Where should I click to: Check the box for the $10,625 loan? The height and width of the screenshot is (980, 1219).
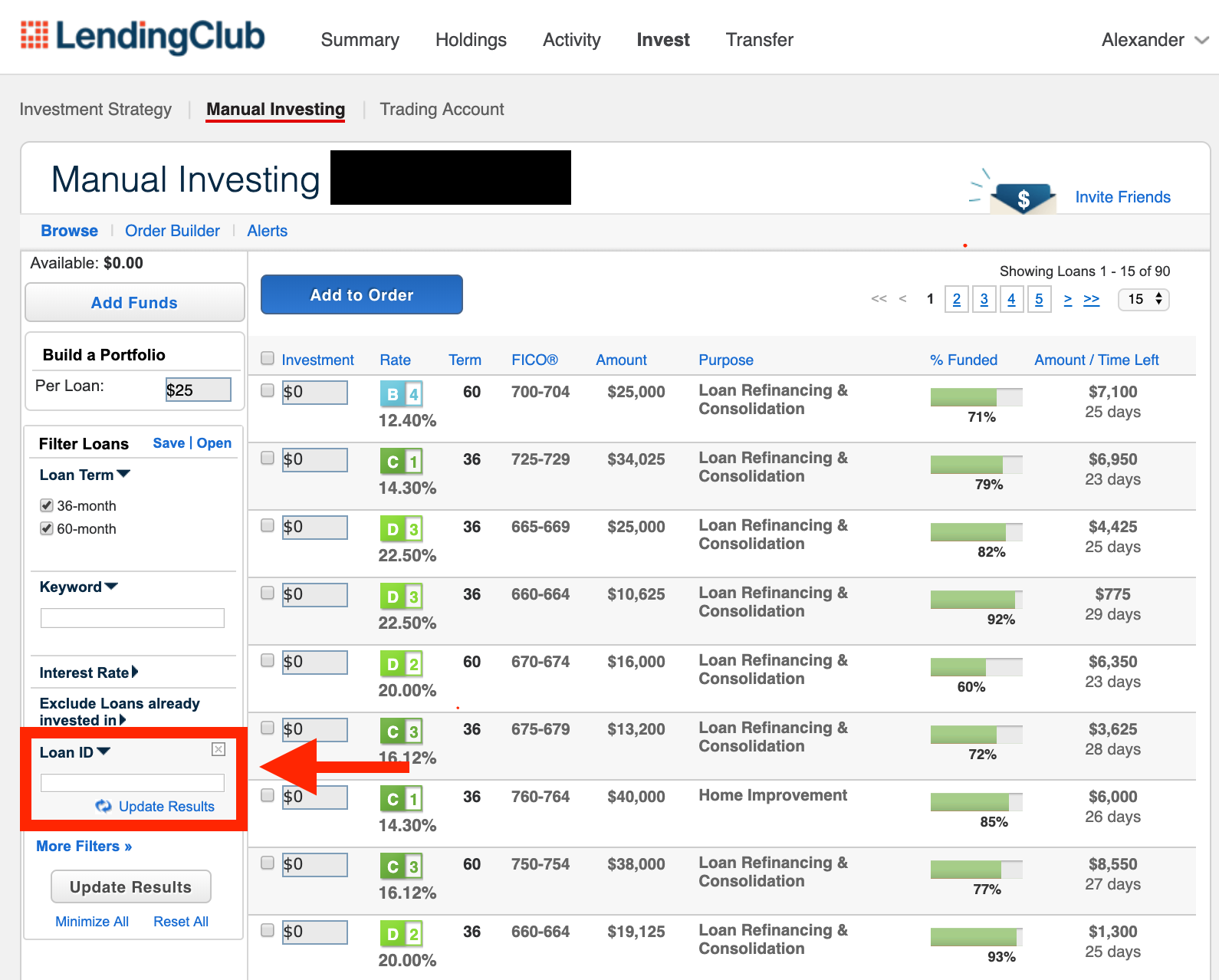pyautogui.click(x=268, y=593)
